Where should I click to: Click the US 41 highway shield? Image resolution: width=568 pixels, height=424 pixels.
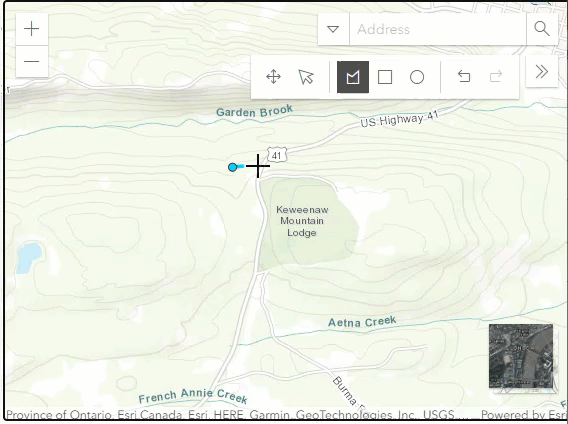click(x=277, y=155)
